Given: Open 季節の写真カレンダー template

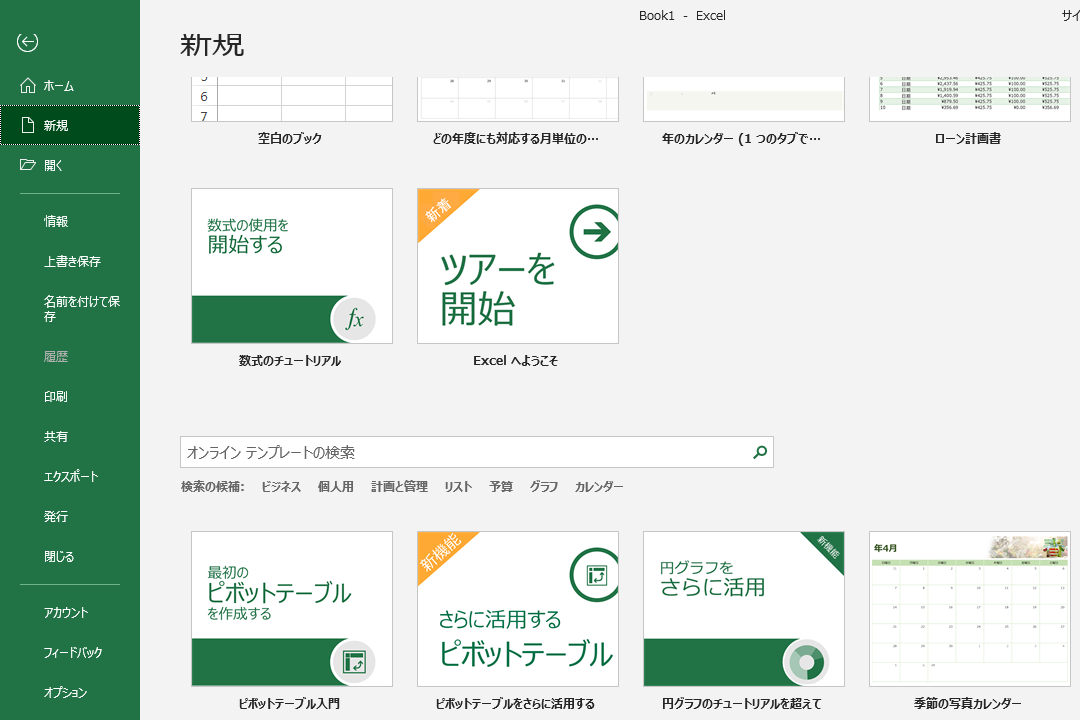Looking at the screenshot, I should pos(970,608).
